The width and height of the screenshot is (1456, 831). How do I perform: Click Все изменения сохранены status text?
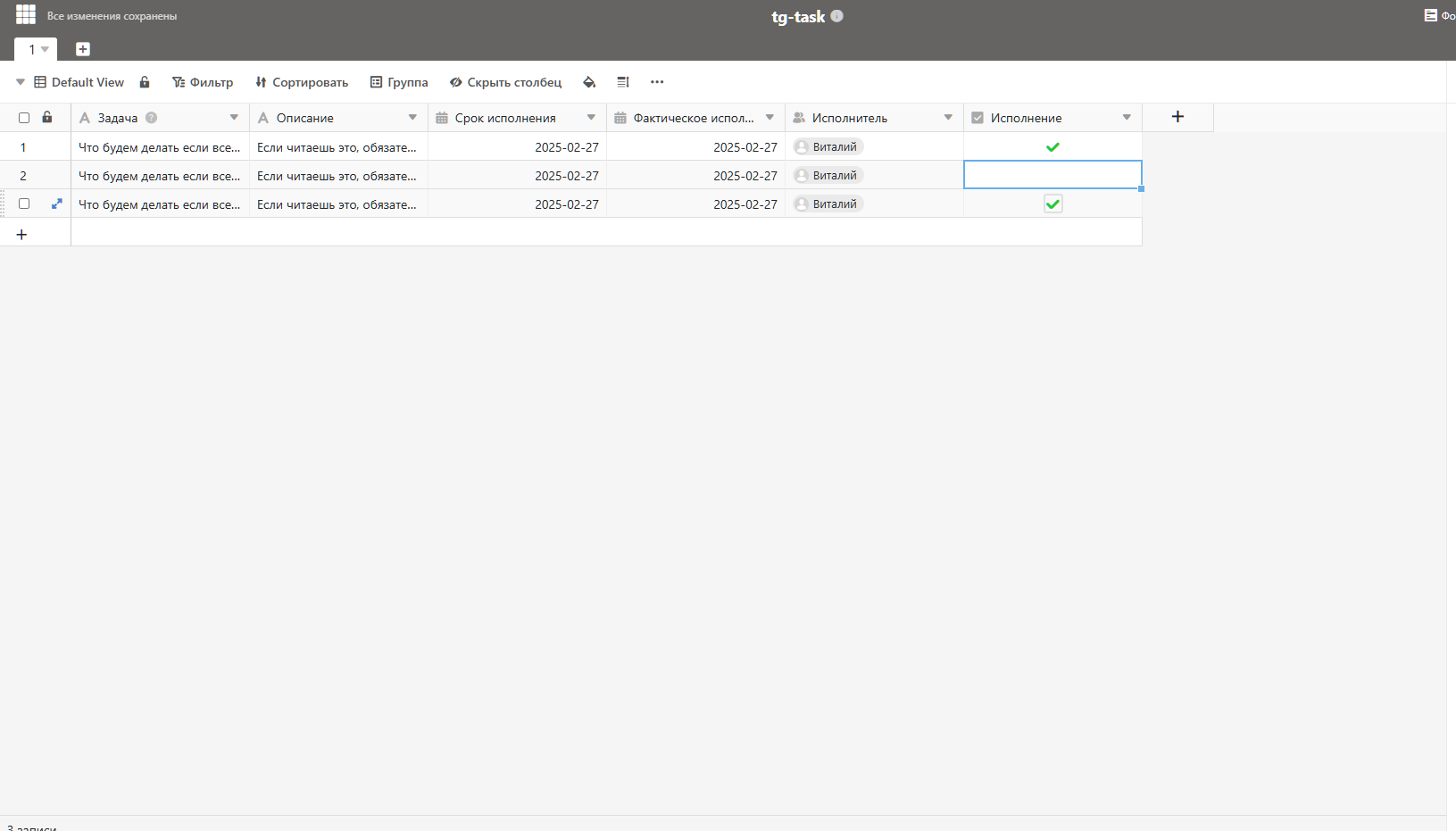(112, 16)
